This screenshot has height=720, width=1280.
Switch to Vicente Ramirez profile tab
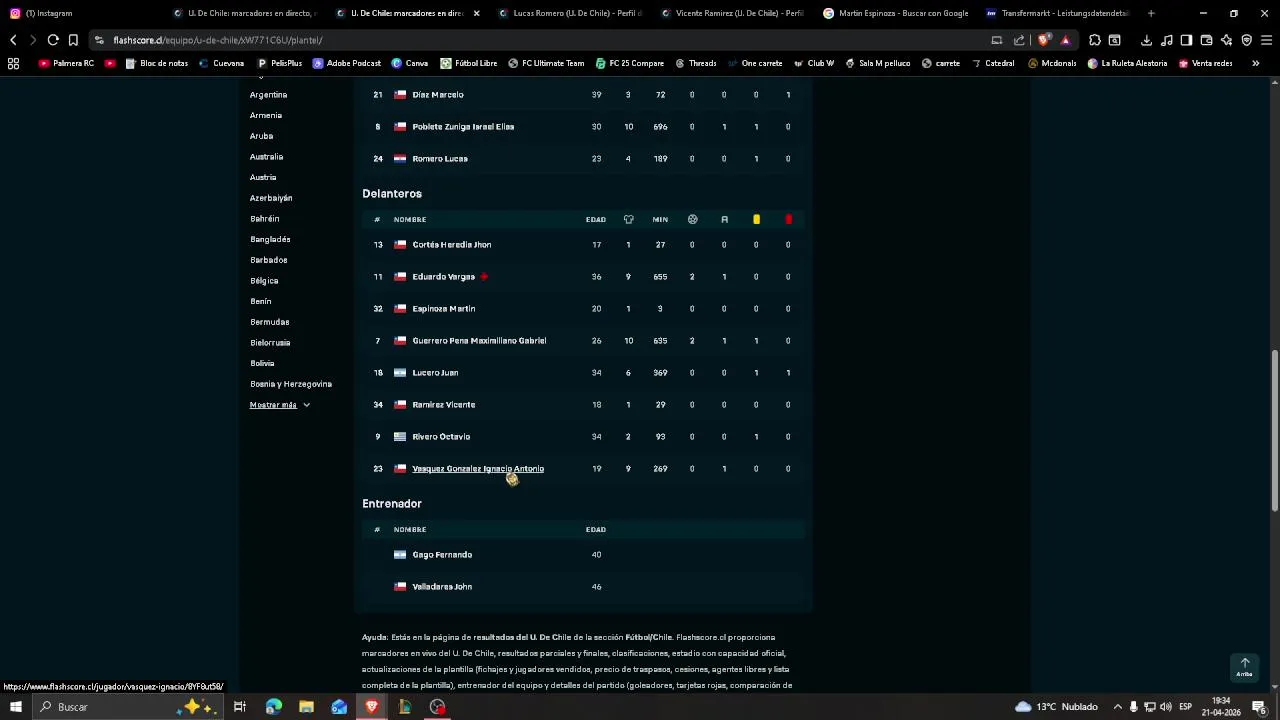pyautogui.click(x=731, y=13)
